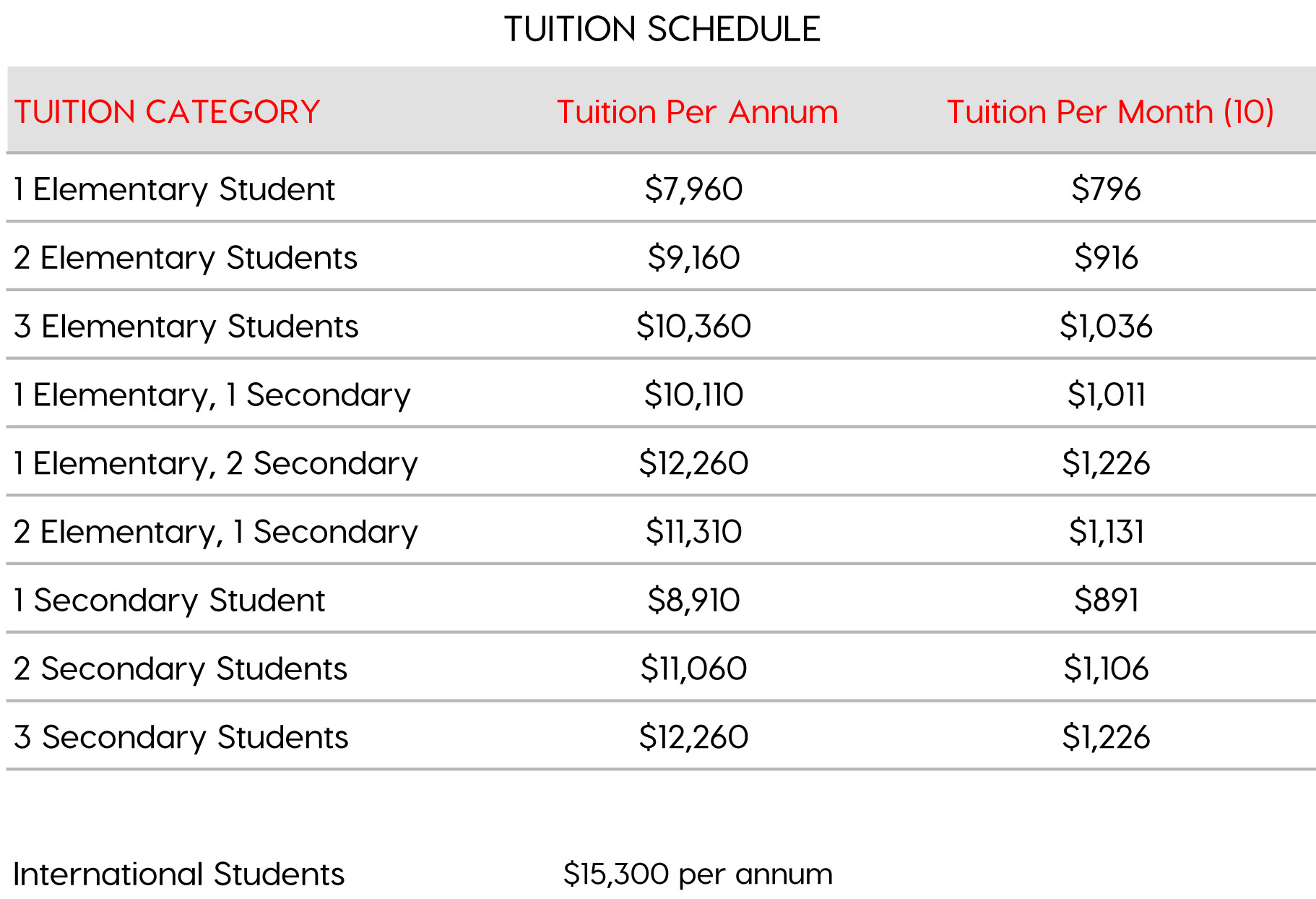
Task: Click the TUITION SCHEDULE title
Action: pos(662,30)
